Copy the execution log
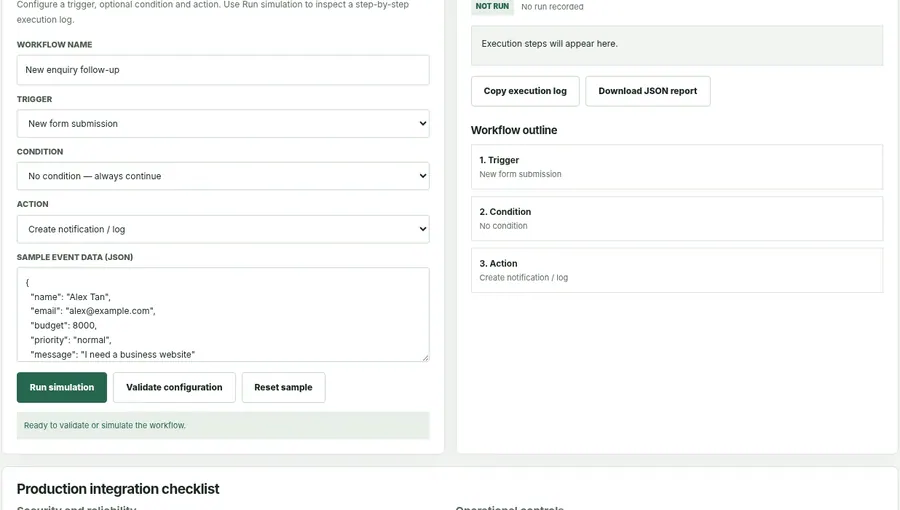Image resolution: width=900 pixels, height=510 pixels. tap(525, 91)
